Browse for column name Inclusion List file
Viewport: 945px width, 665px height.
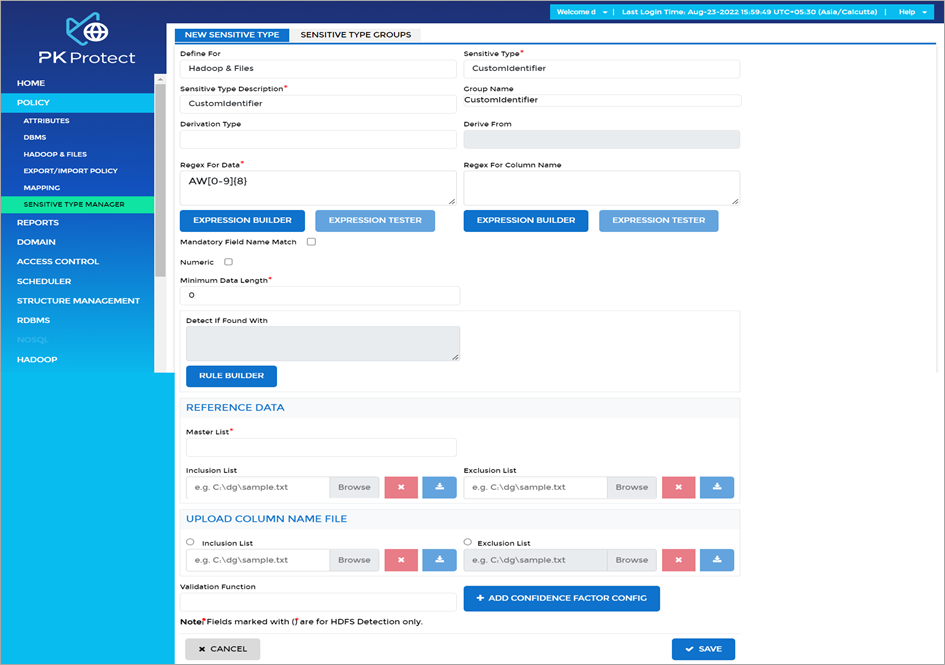(x=354, y=560)
